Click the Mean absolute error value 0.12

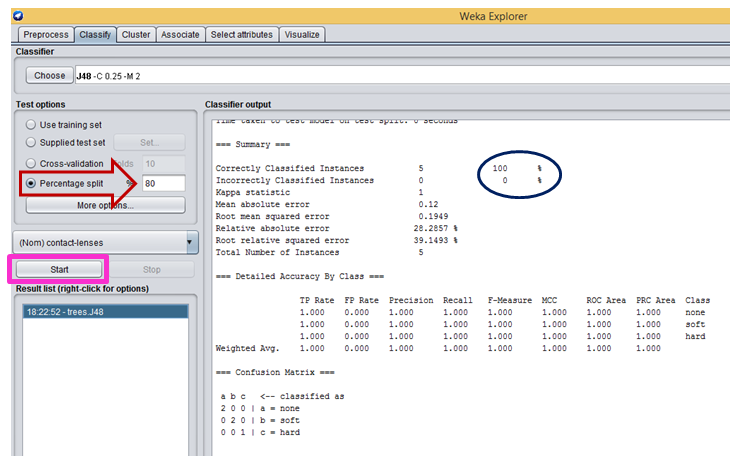[428, 205]
